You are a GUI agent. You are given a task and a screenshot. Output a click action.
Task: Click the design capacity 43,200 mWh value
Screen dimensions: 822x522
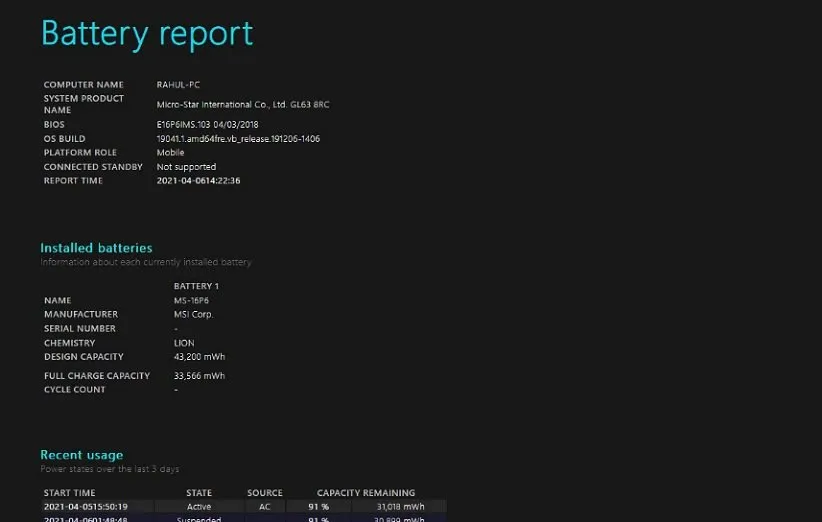pyautogui.click(x=199, y=357)
